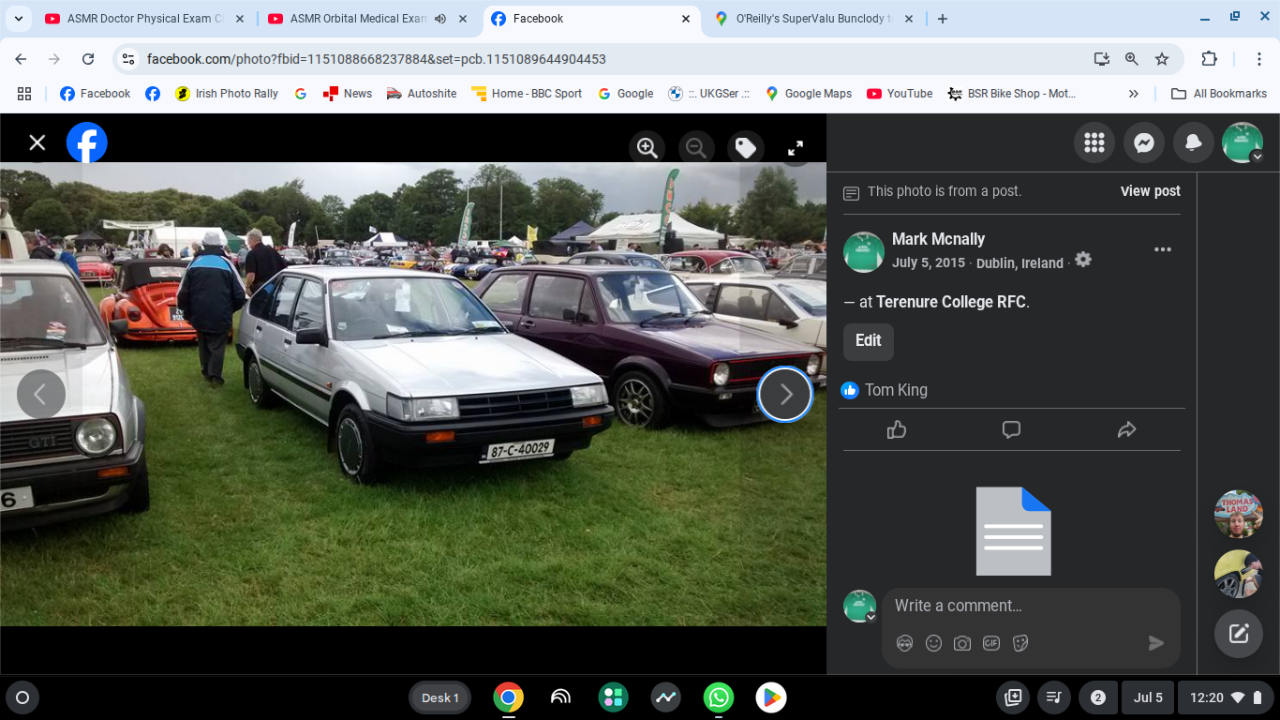Open the Facebook apps grid menu
Image resolution: width=1280 pixels, height=720 pixels.
click(x=1094, y=143)
